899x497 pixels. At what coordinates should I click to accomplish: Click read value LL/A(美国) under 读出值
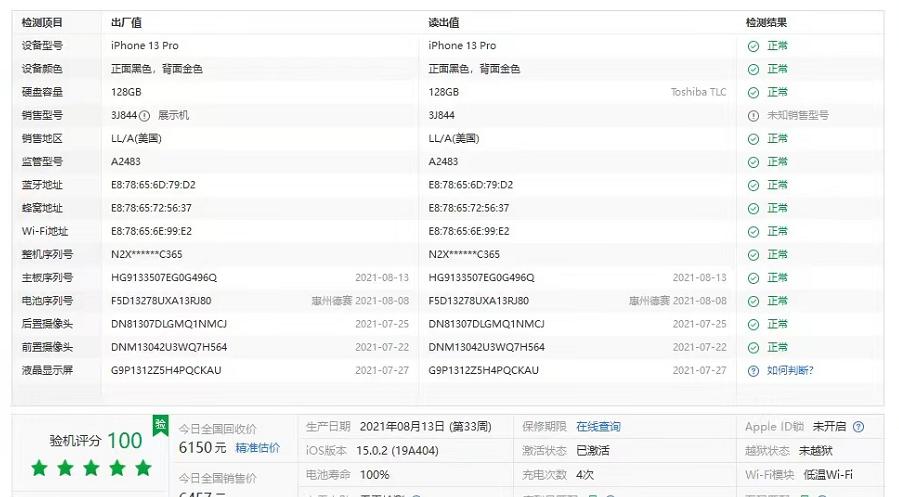point(454,139)
